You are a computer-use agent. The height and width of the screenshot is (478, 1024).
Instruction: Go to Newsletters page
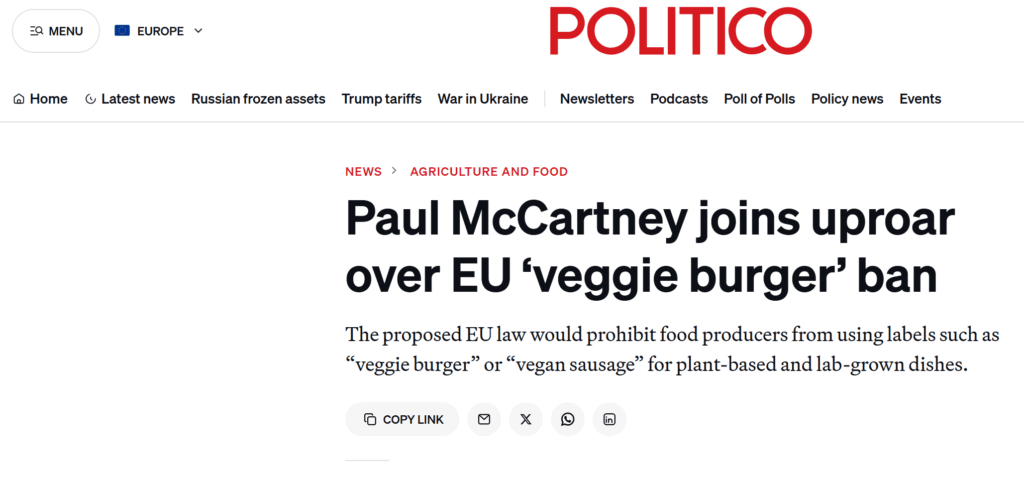pyautogui.click(x=596, y=99)
